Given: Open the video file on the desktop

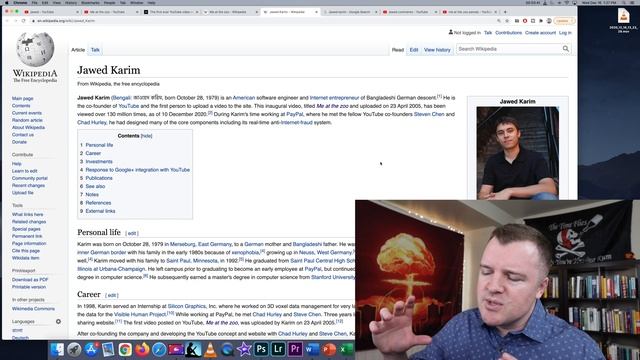Looking at the screenshot, I should click(623, 20).
